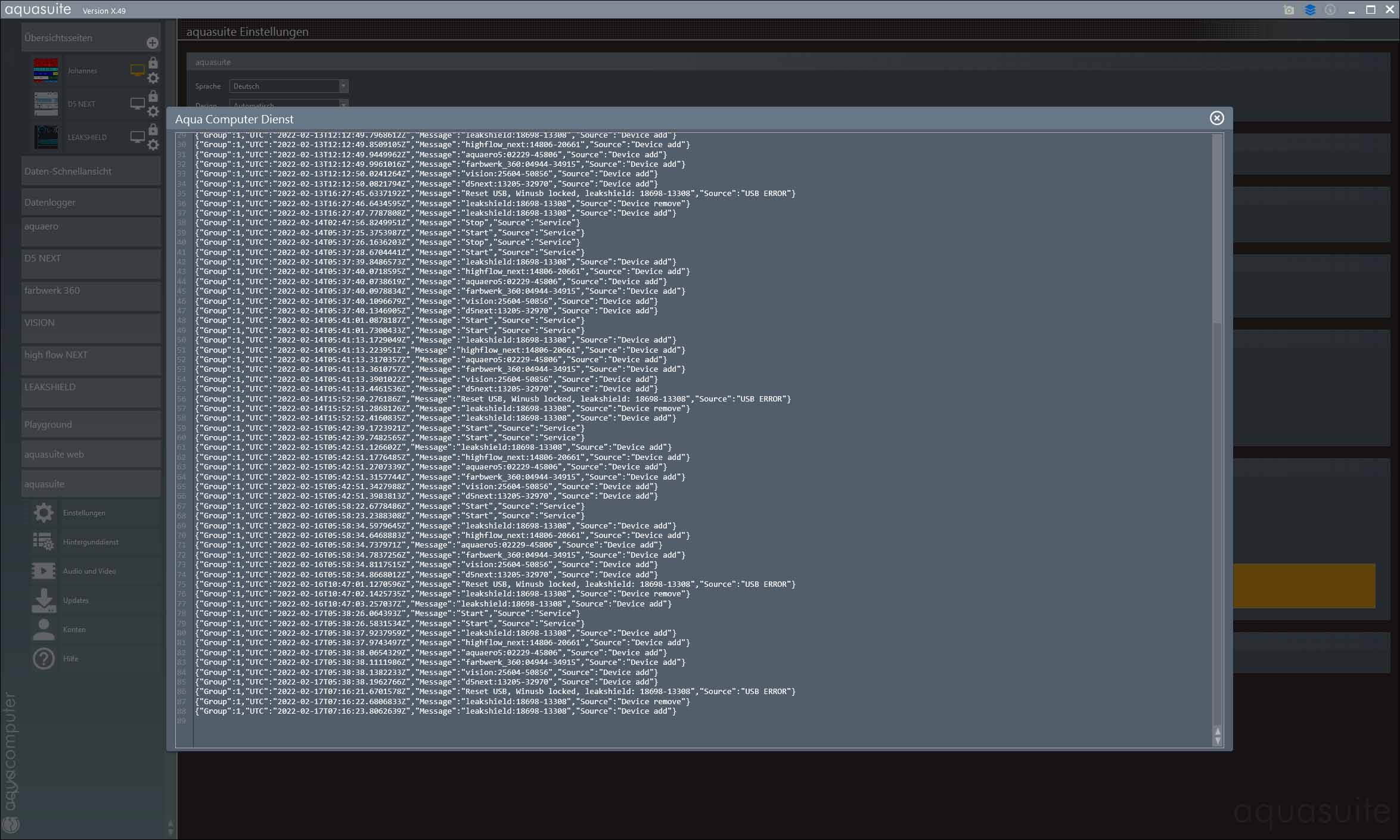Click the scroll down arrow in log dialog
This screenshot has height=840, width=1400.
pos(1217,741)
